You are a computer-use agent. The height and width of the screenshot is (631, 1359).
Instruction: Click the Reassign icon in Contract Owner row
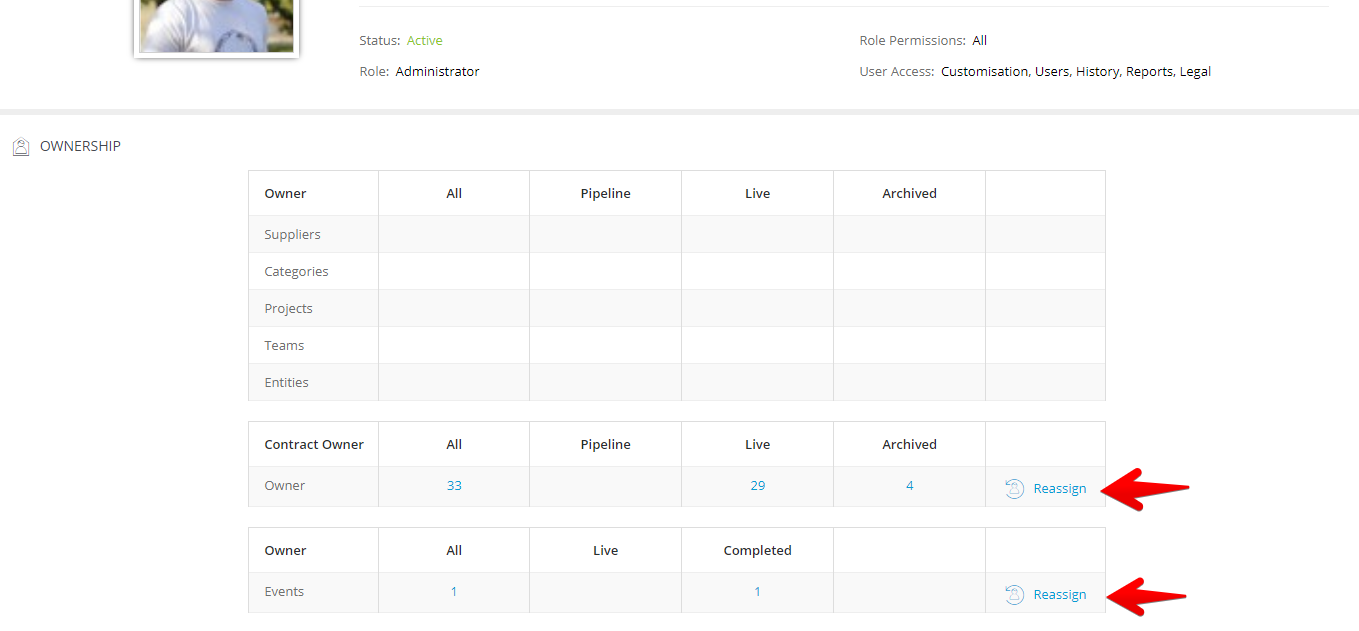pyautogui.click(x=1014, y=489)
